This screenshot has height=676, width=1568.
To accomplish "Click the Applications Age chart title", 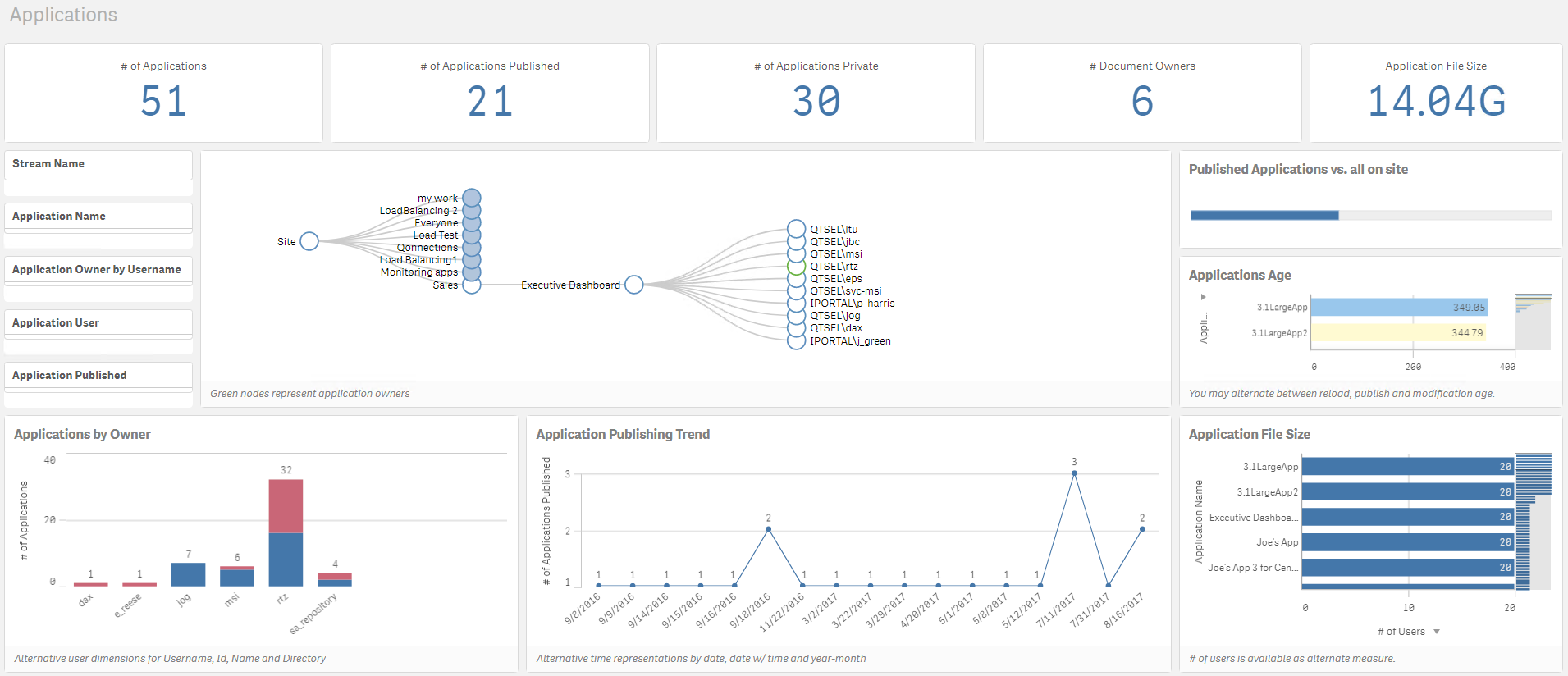I will click(1240, 276).
